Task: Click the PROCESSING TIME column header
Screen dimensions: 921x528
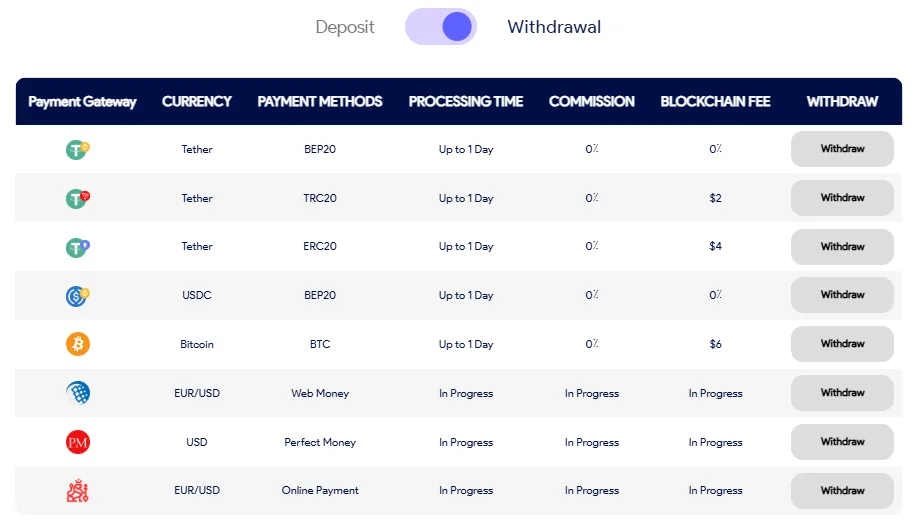Action: [466, 101]
